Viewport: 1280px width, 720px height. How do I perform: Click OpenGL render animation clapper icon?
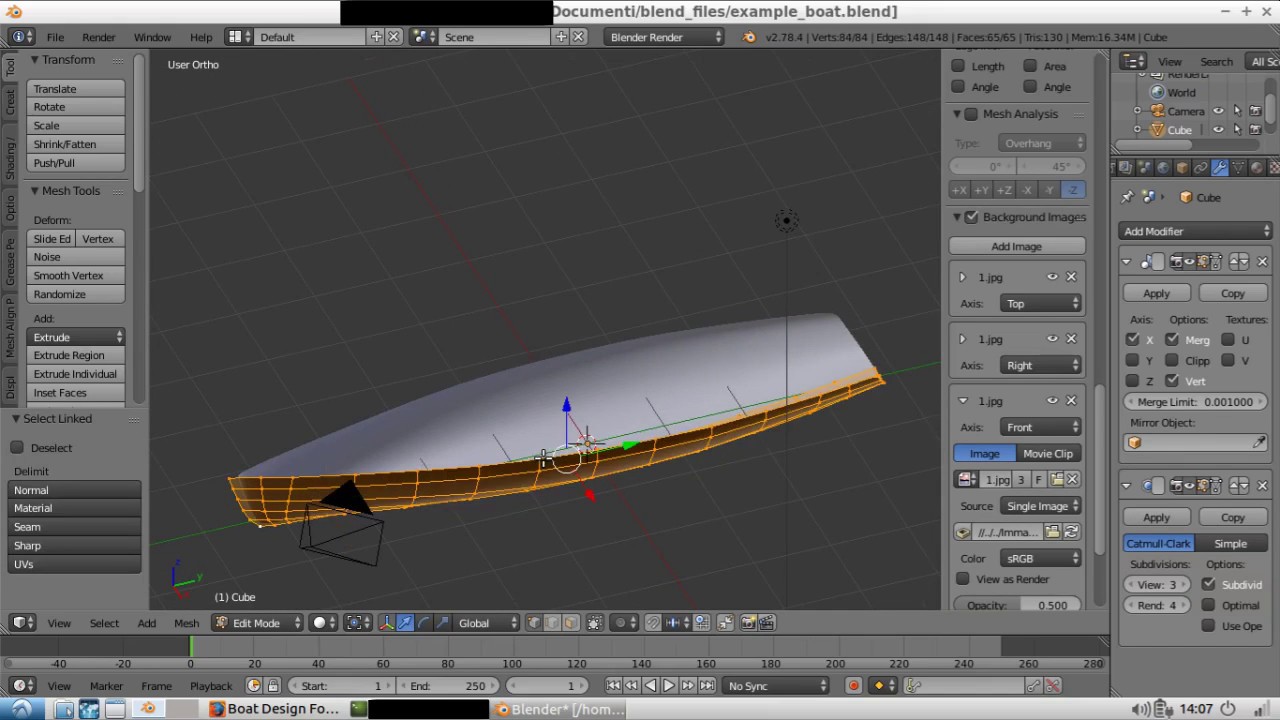tap(767, 622)
